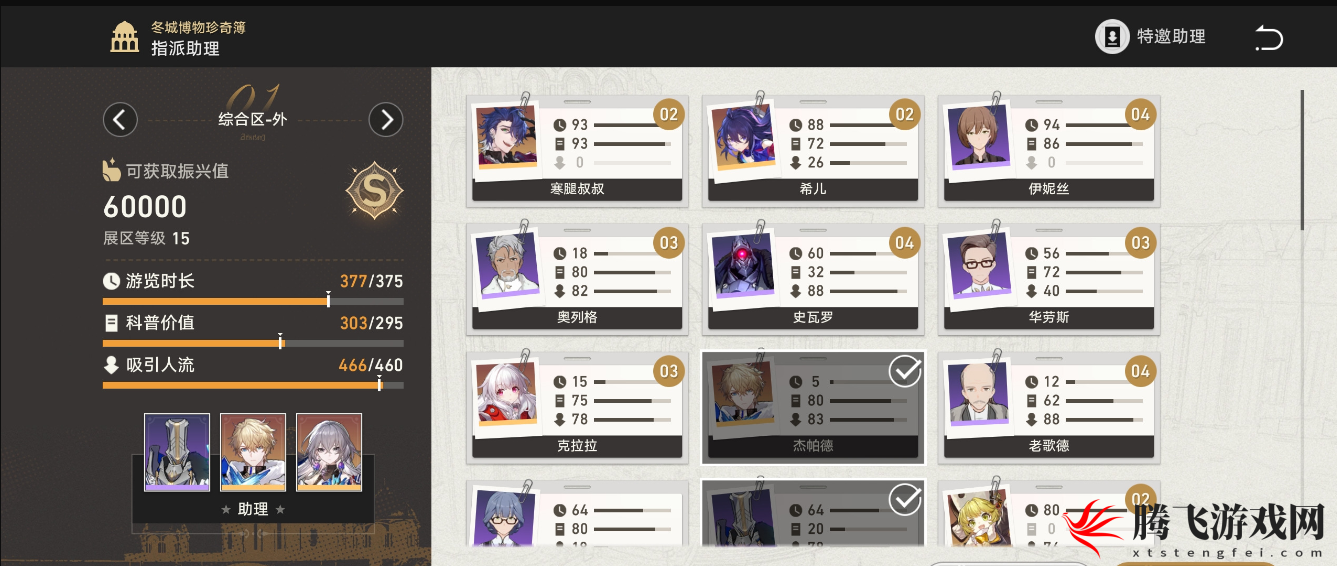Click the museum building icon in header
Viewport: 1337px width, 566px height.
(125, 37)
